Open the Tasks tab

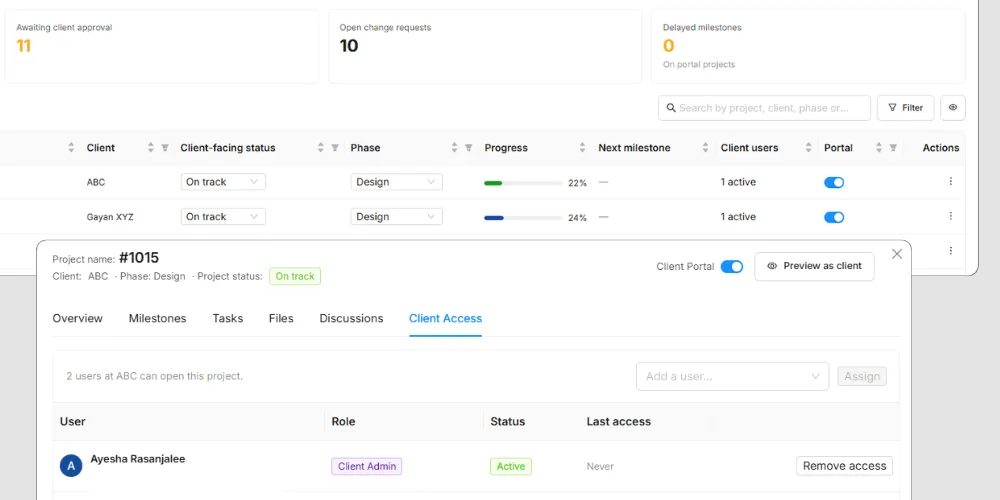(x=228, y=318)
